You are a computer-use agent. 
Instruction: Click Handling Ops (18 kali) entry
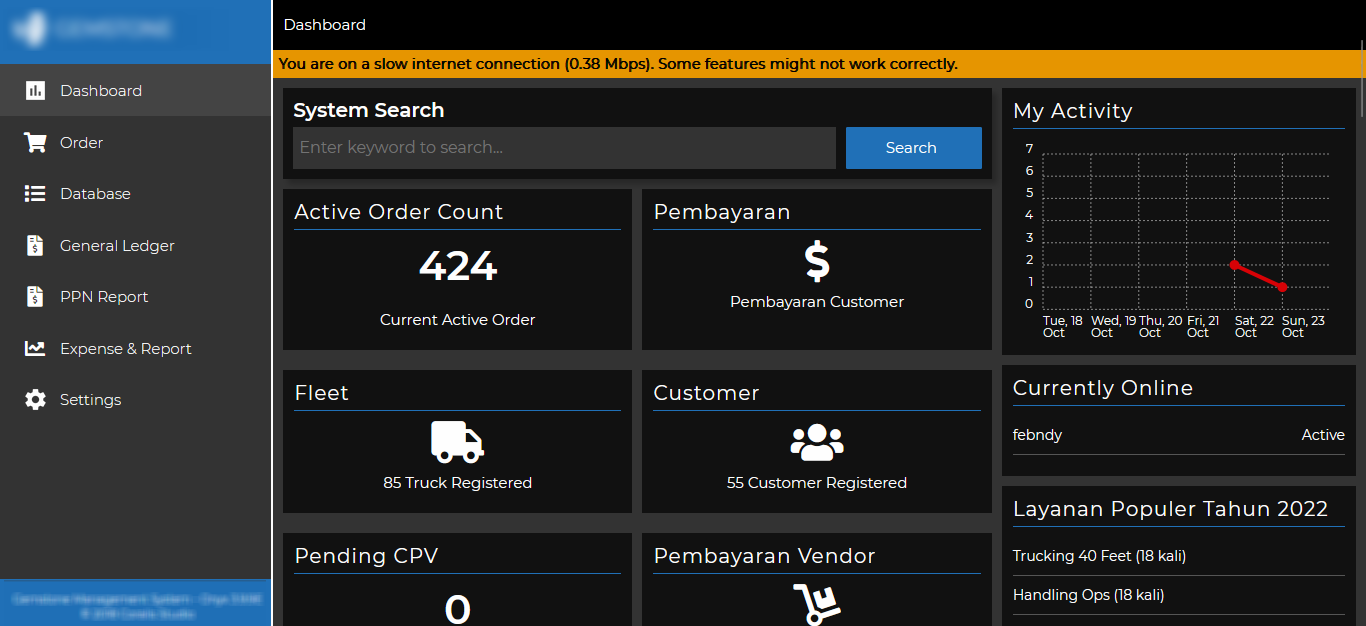pyautogui.click(x=1088, y=595)
